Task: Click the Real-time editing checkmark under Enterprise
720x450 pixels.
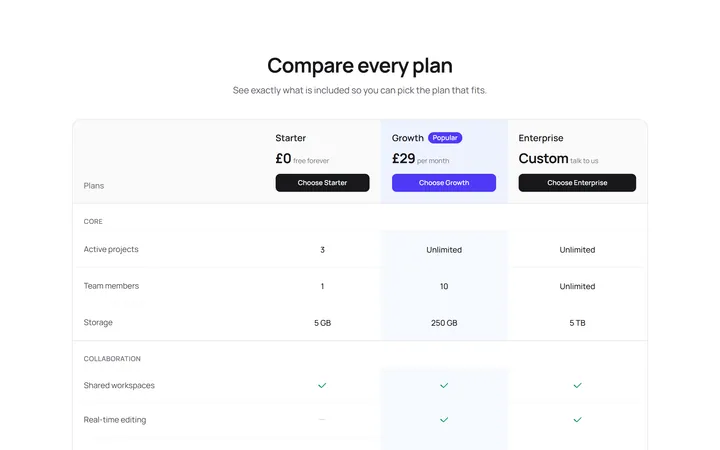Action: click(577, 420)
